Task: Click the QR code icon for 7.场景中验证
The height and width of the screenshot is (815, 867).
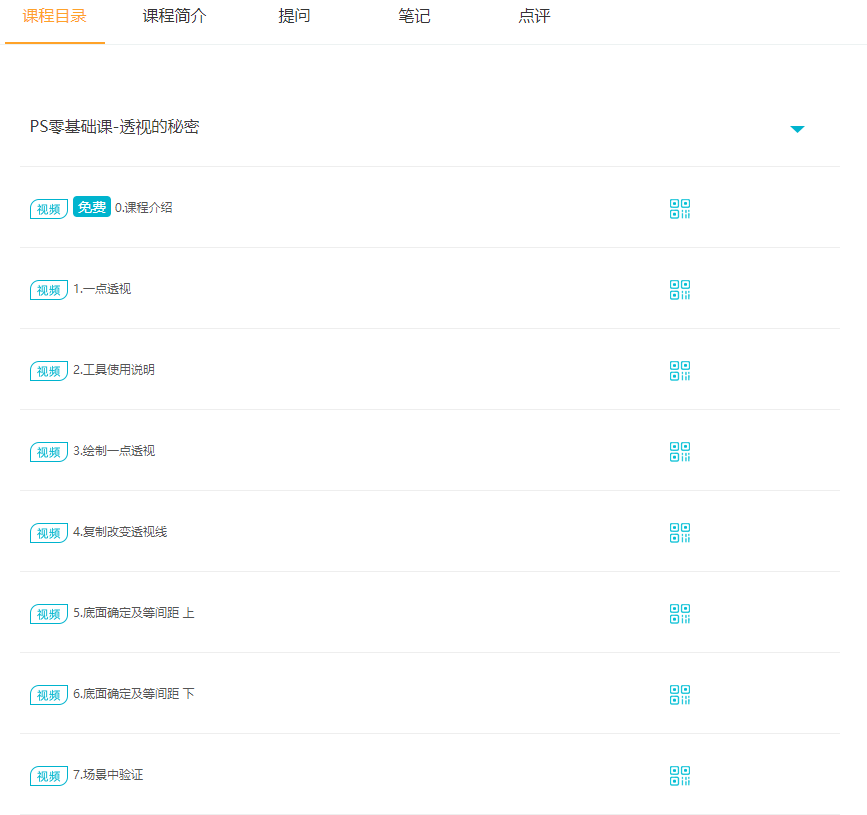Action: coord(679,776)
